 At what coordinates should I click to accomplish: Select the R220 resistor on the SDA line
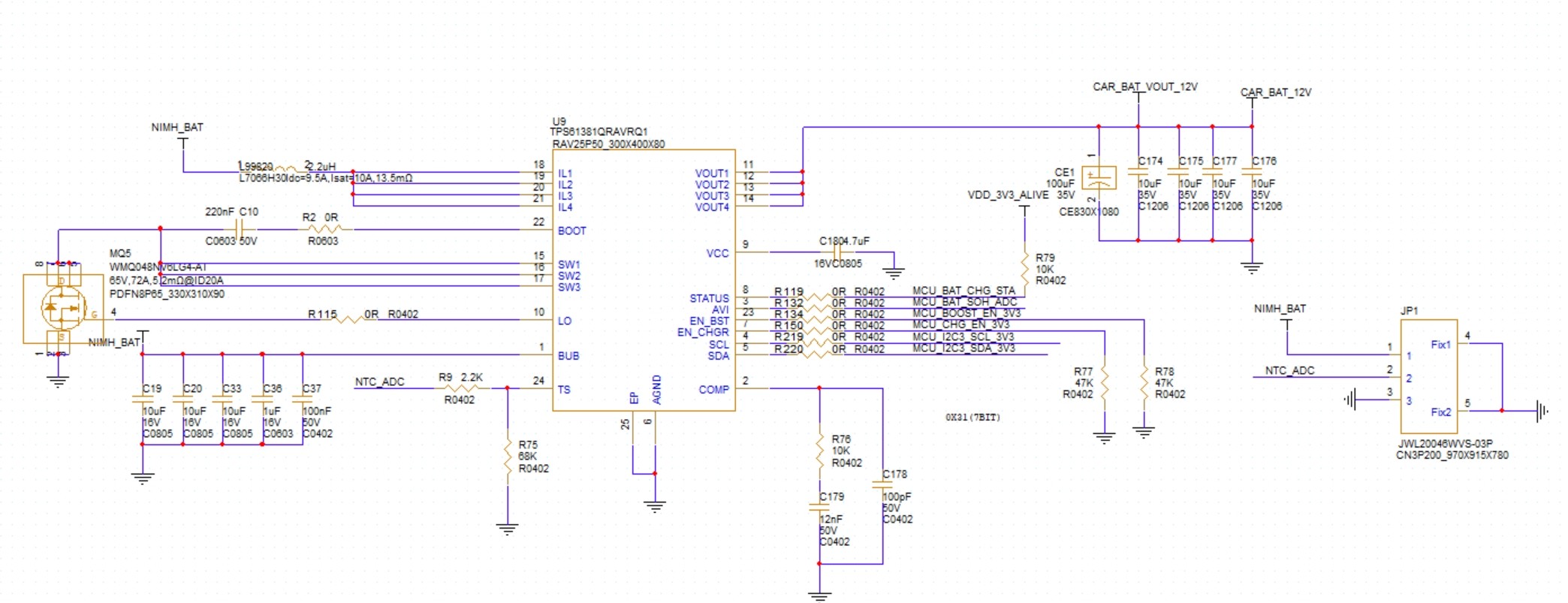(x=817, y=354)
